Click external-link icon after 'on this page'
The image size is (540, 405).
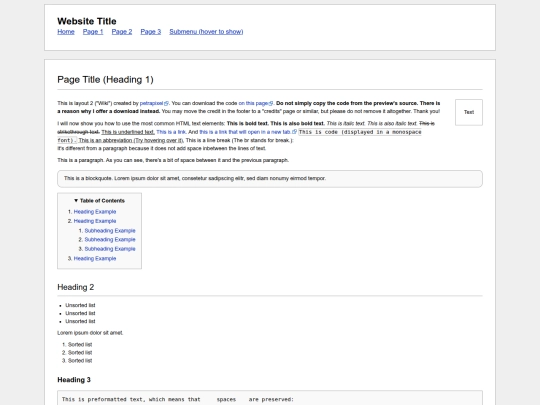[x=271, y=103]
